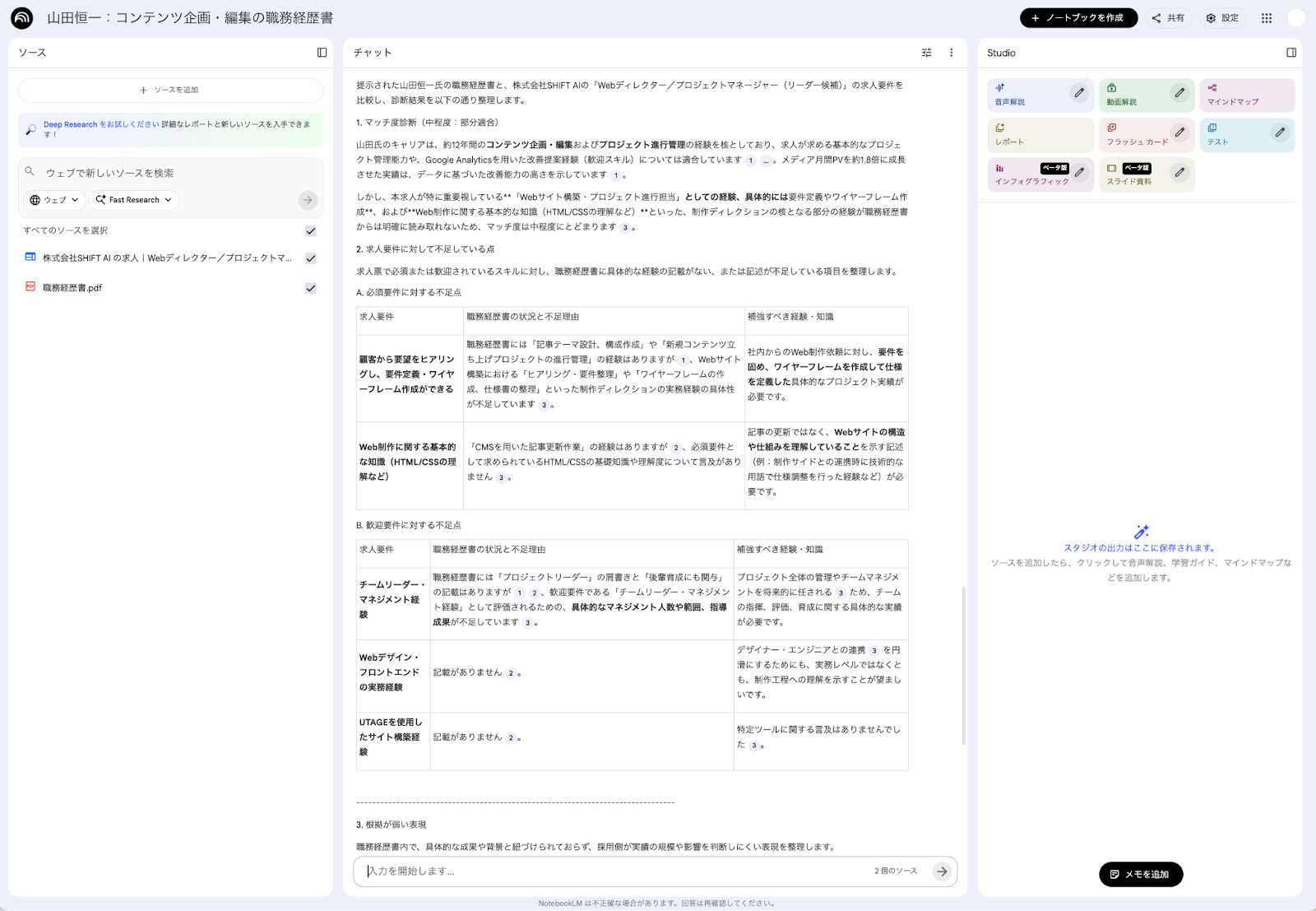Open the Google apps launcher grid
The image size is (1316, 911).
[1266, 17]
